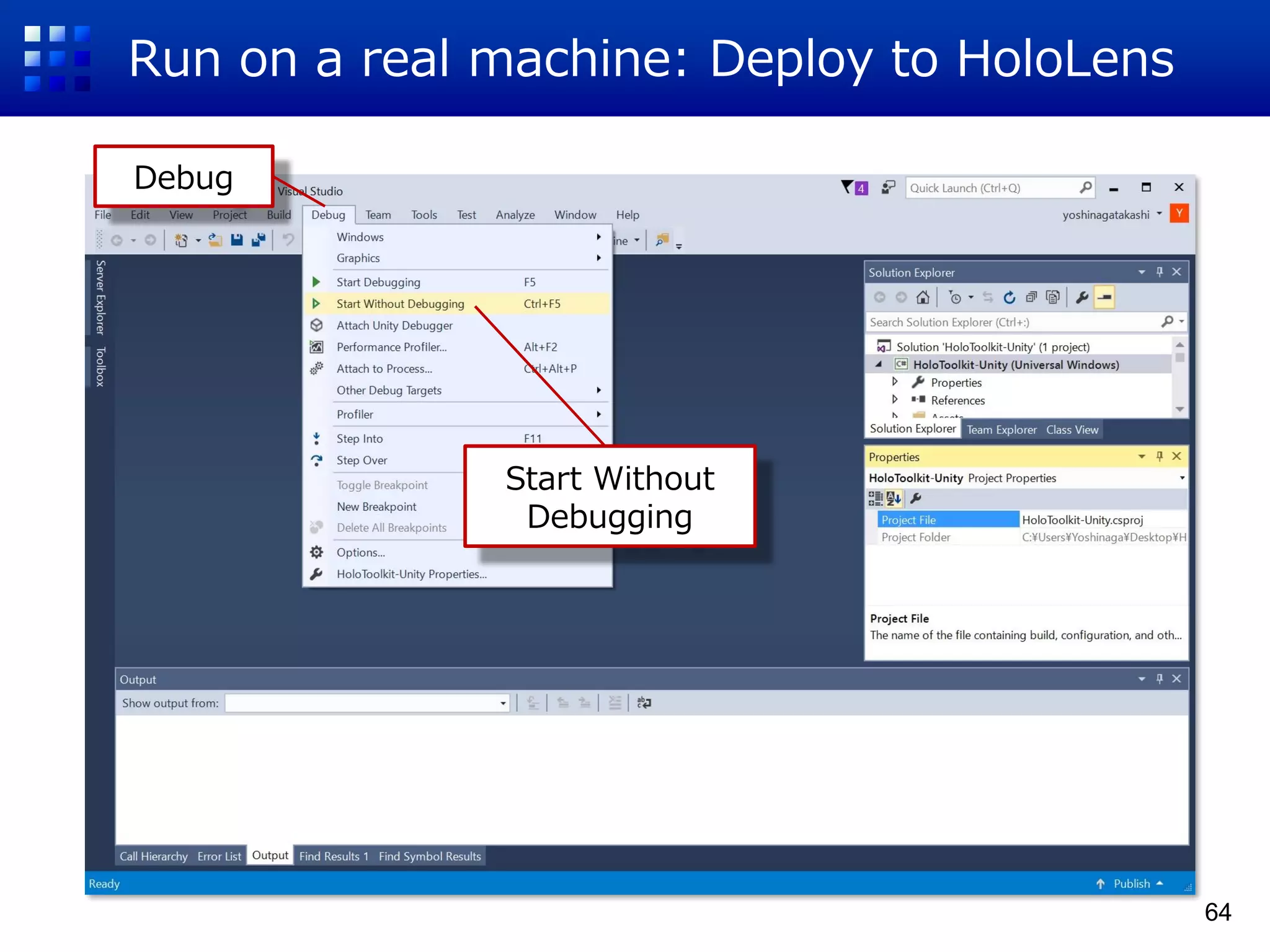Switch to the Team Explorer tab
The height and width of the screenshot is (952, 1270).
(x=1001, y=430)
